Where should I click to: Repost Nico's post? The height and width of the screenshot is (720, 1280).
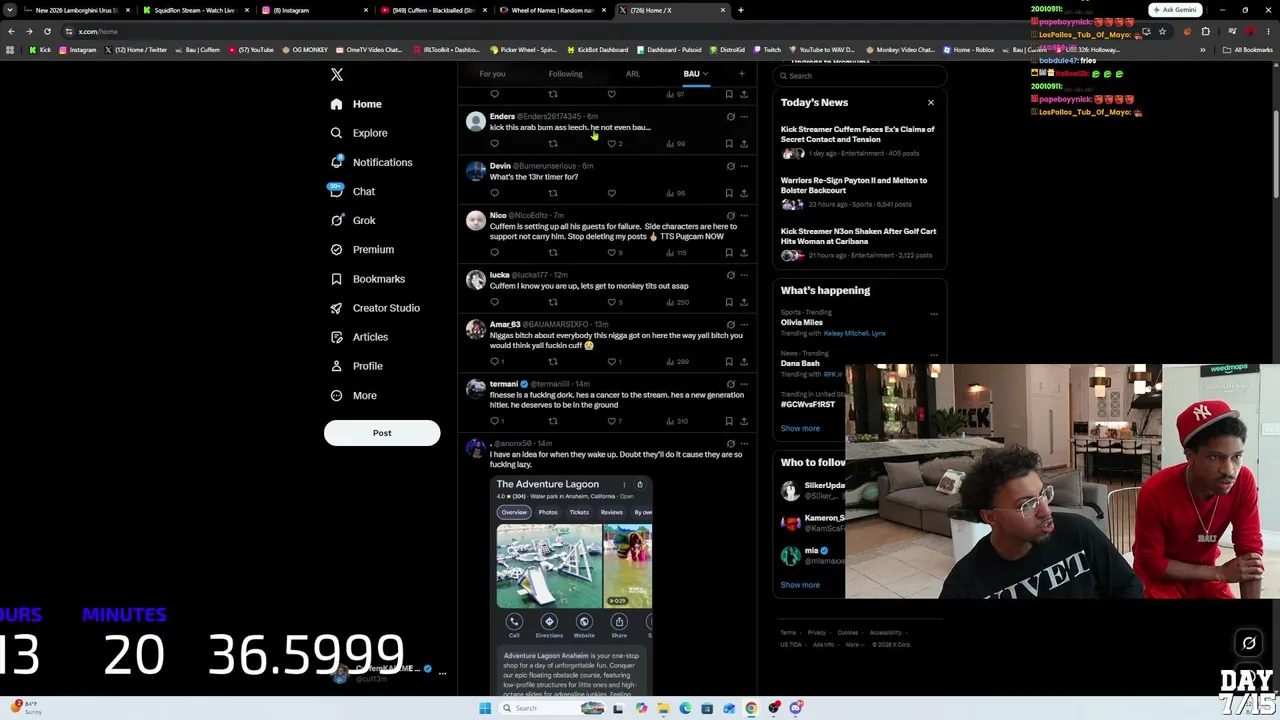(x=553, y=252)
